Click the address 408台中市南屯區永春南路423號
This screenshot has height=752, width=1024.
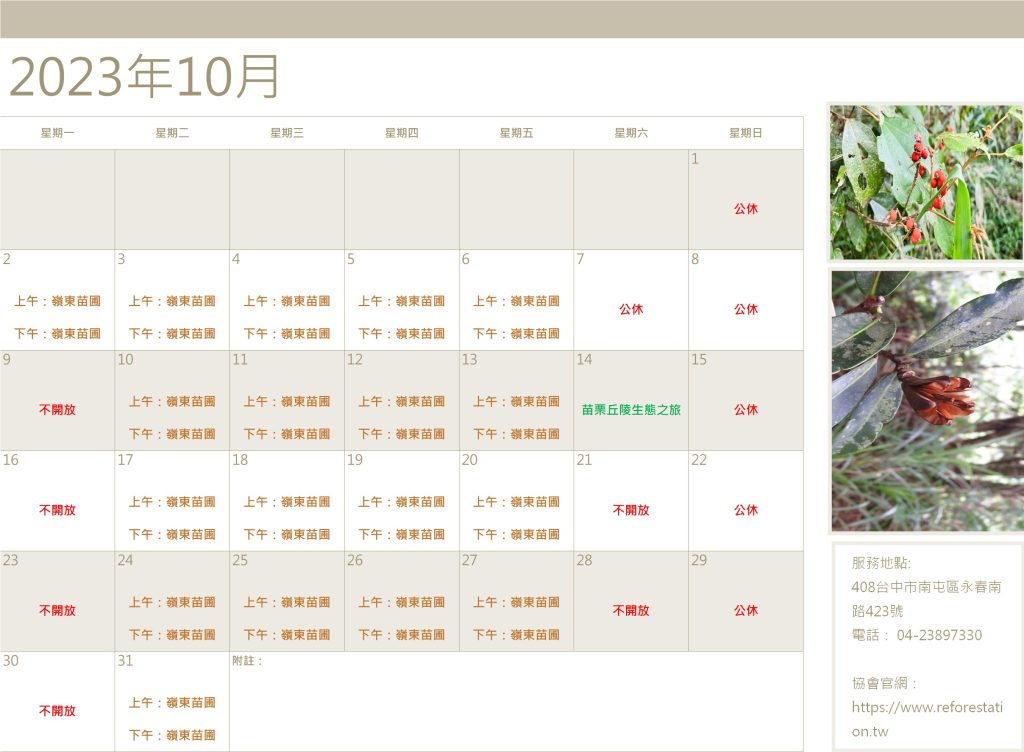(926, 599)
